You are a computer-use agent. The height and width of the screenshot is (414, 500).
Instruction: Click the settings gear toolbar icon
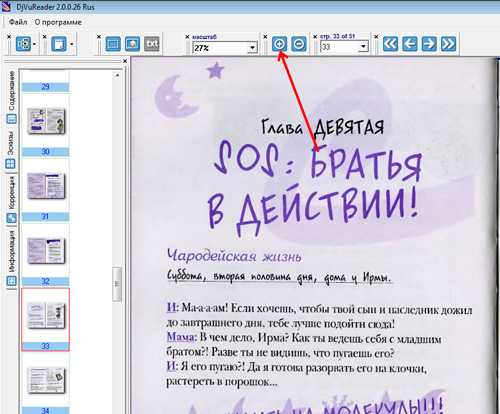coord(23,44)
